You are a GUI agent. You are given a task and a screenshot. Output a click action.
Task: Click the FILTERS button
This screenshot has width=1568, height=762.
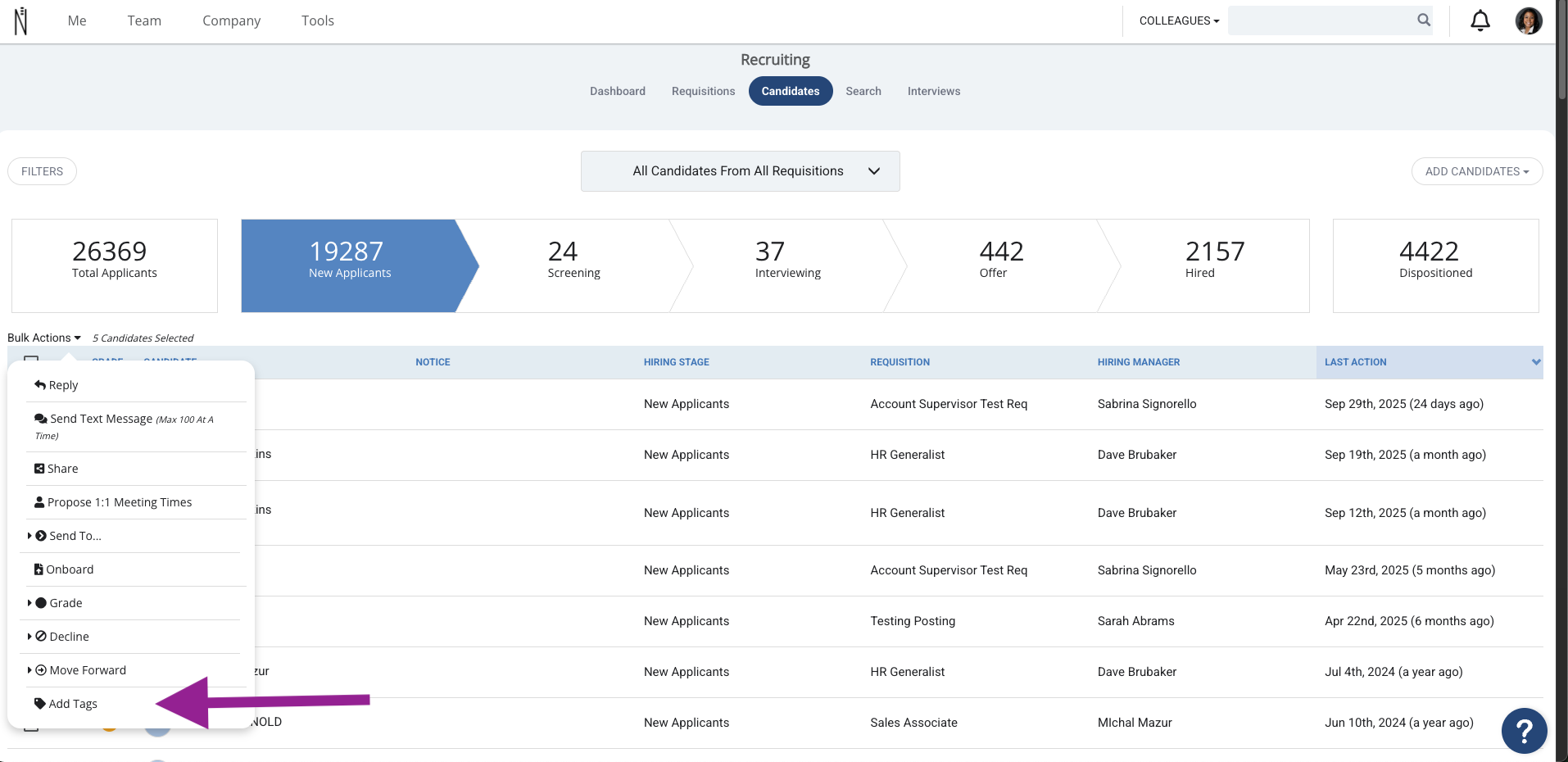(42, 171)
